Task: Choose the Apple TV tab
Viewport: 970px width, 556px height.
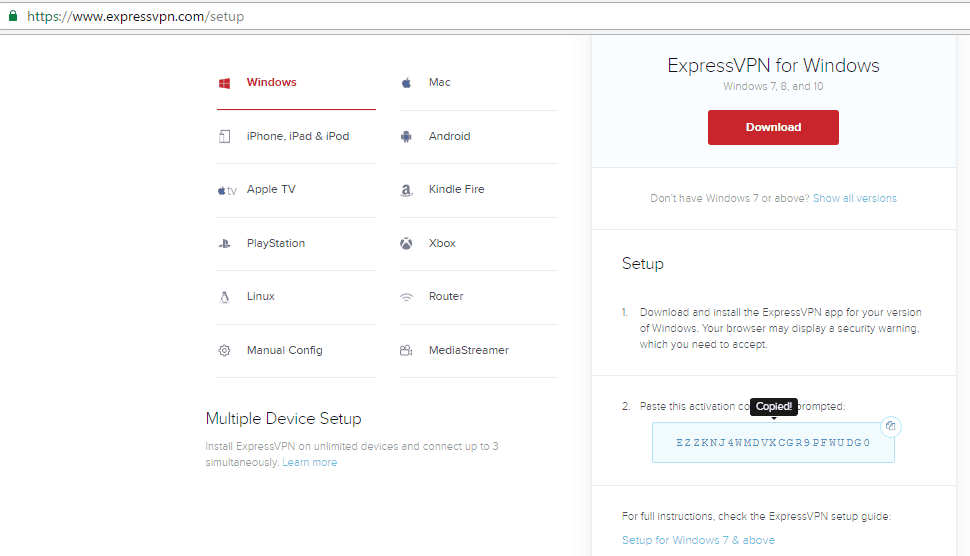Action: click(296, 190)
